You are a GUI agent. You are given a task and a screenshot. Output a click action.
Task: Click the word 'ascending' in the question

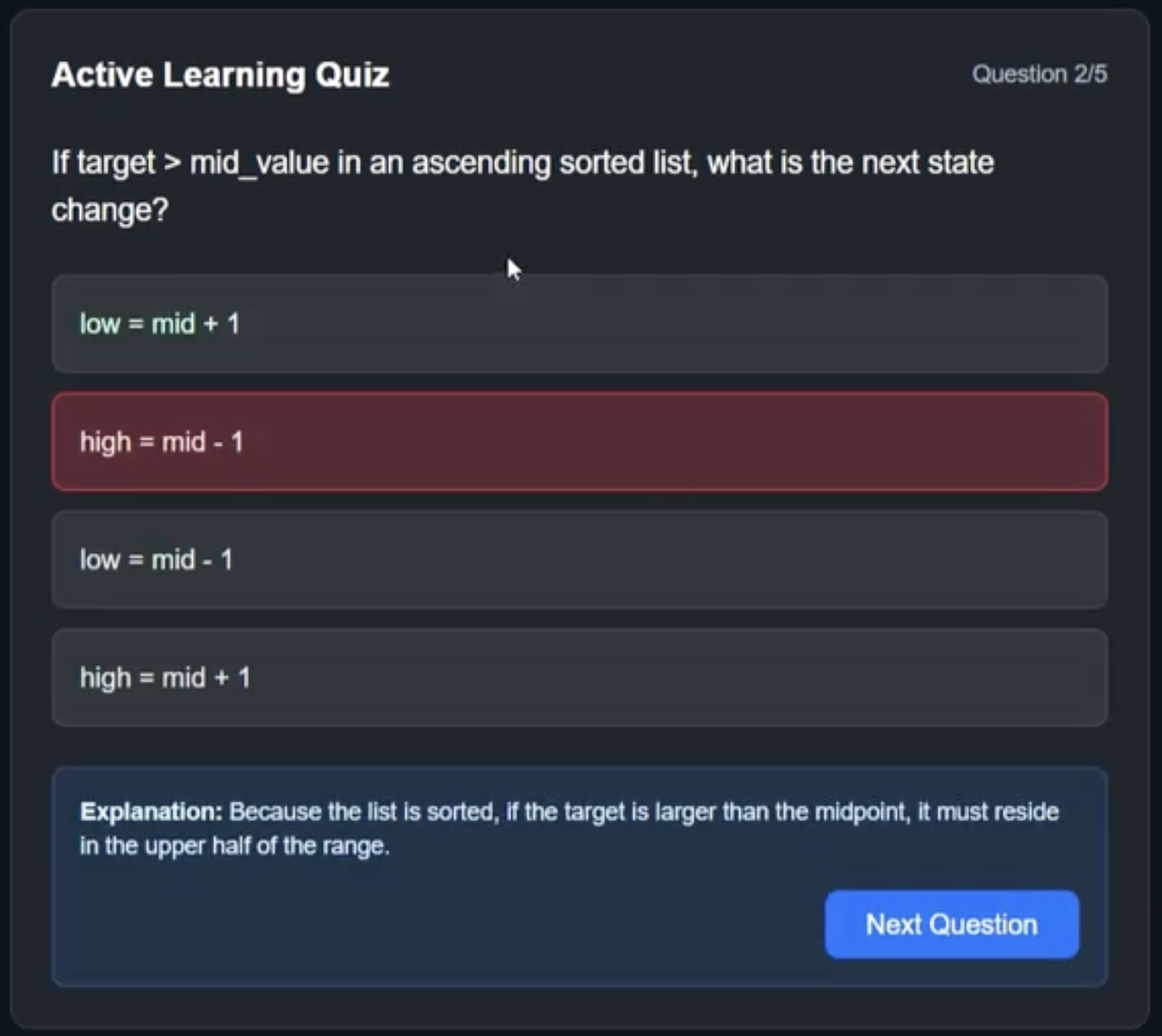click(x=481, y=163)
